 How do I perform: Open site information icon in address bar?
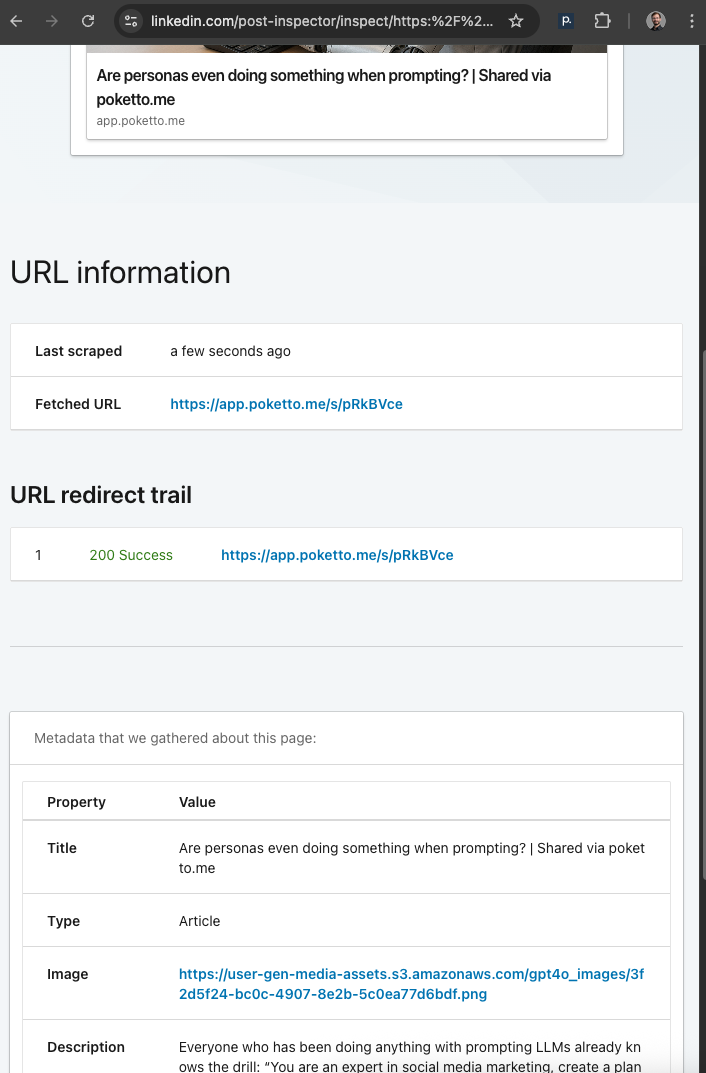coord(131,21)
